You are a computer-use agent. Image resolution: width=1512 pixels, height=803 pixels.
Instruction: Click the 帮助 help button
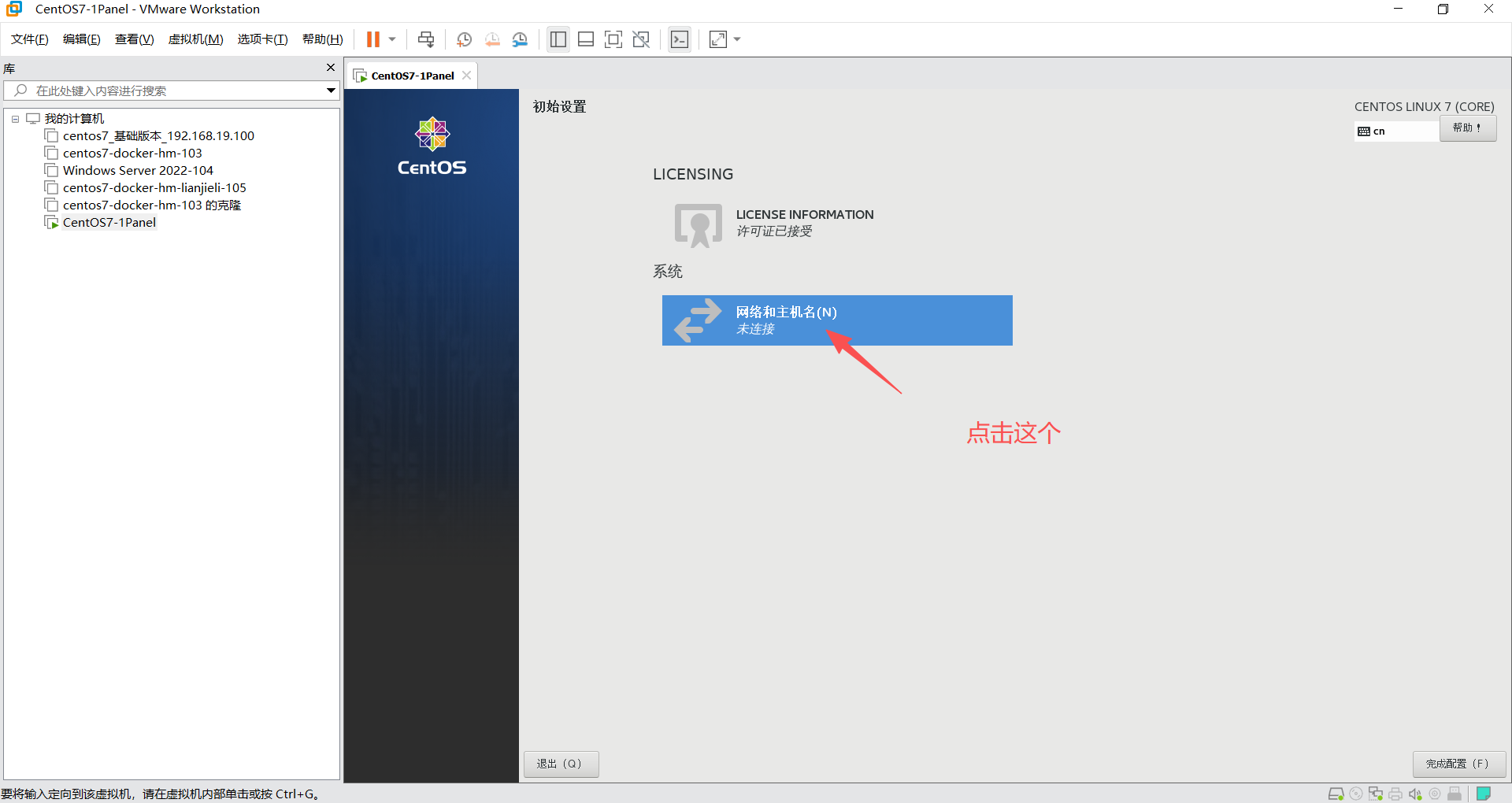[x=1468, y=128]
